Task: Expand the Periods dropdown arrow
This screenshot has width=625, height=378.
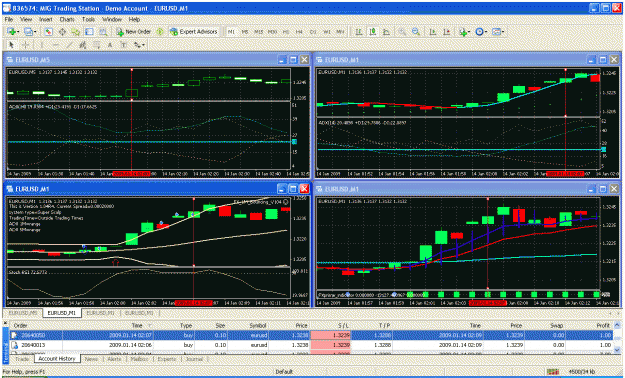Action: click(486, 32)
